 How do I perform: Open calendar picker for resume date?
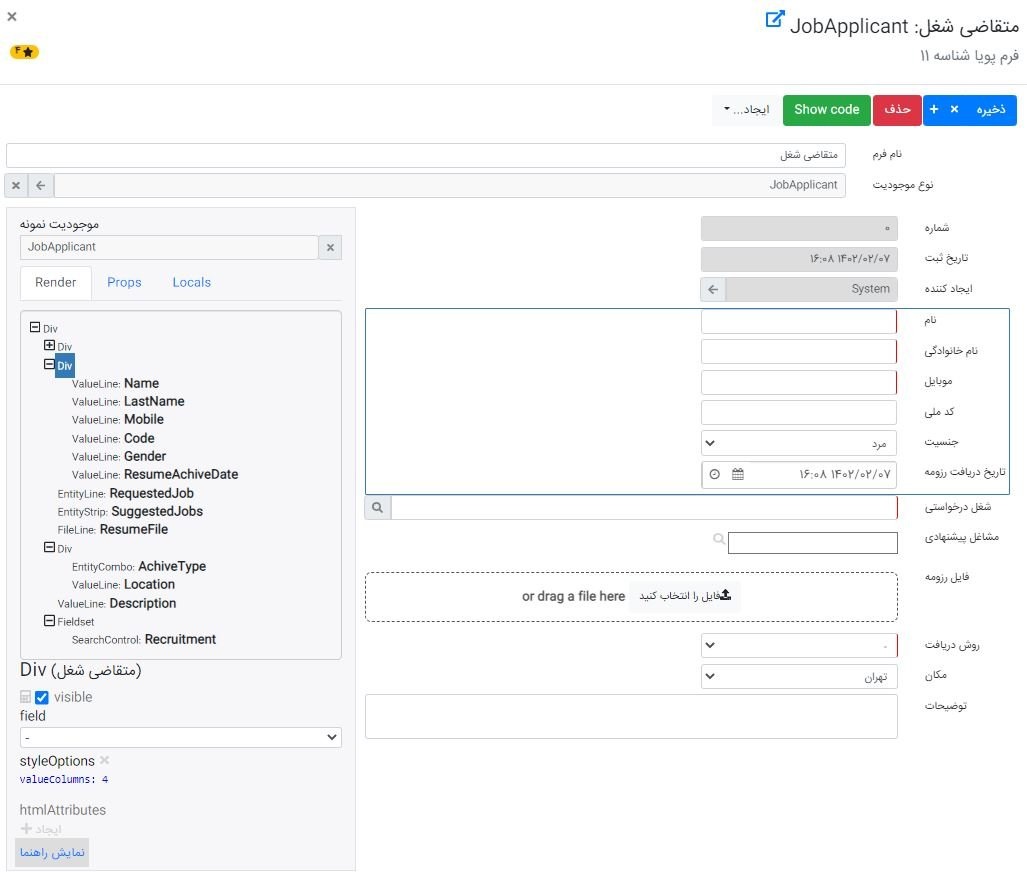coord(738,474)
